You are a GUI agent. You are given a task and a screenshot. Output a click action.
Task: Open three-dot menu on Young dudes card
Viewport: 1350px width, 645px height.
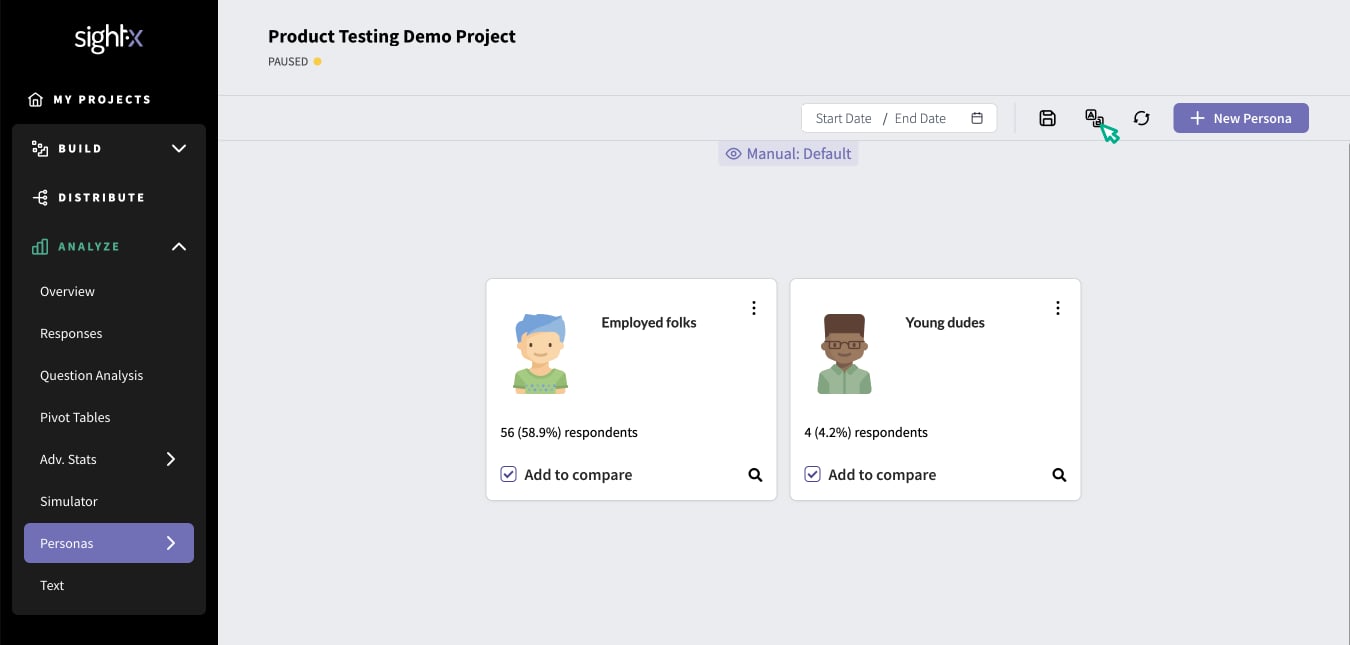pos(1058,308)
